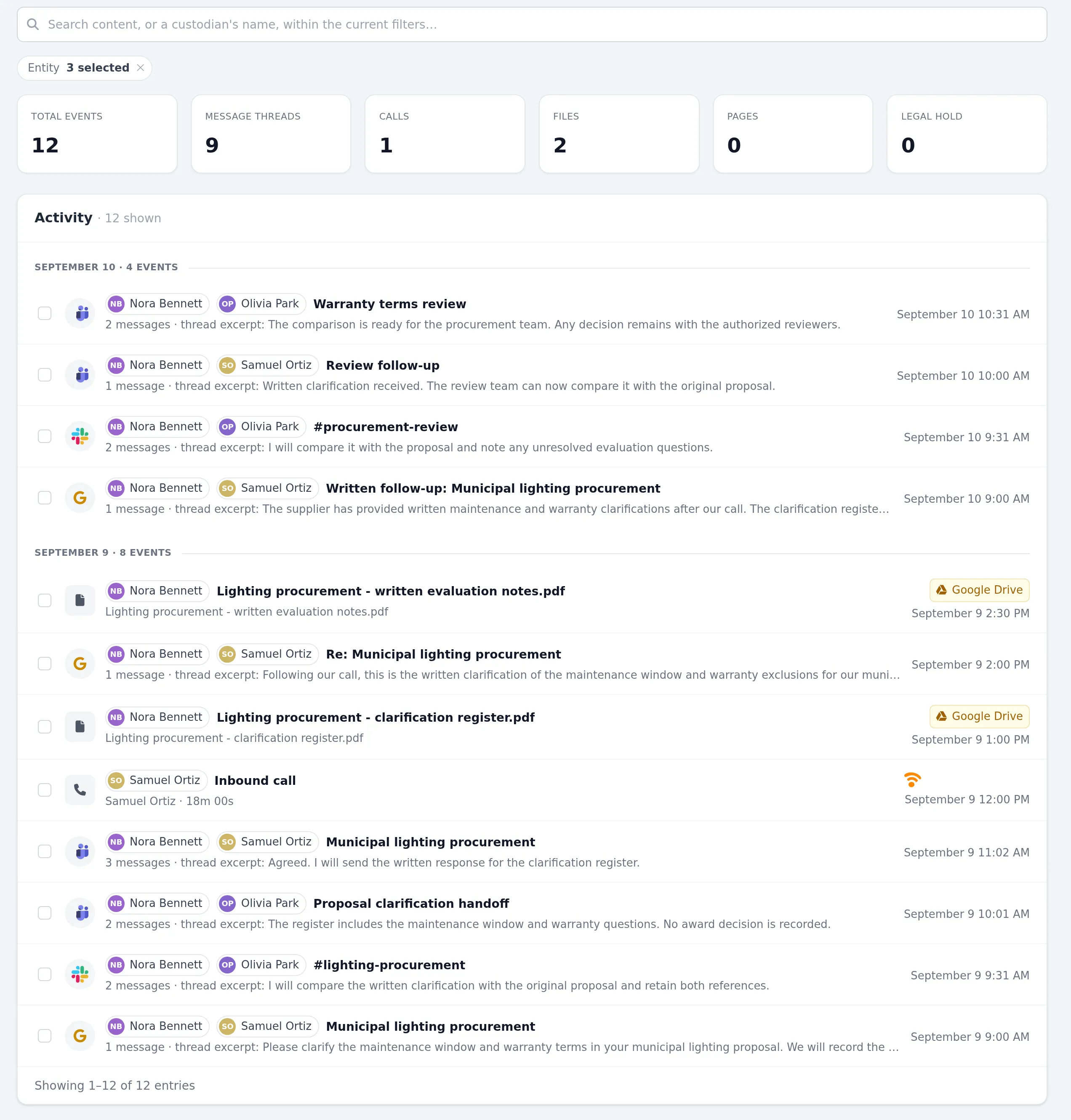
Task: Select the Inbound call checkbox
Action: pyautogui.click(x=45, y=790)
